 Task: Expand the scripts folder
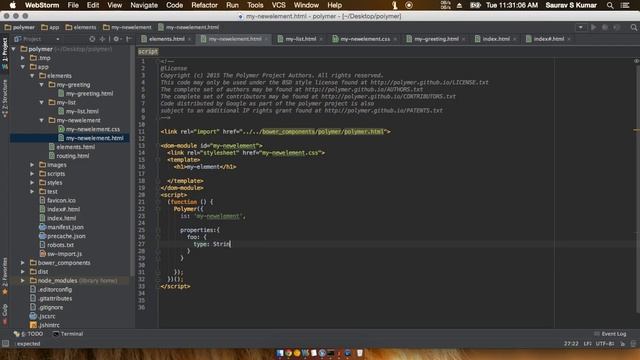tap(32, 174)
